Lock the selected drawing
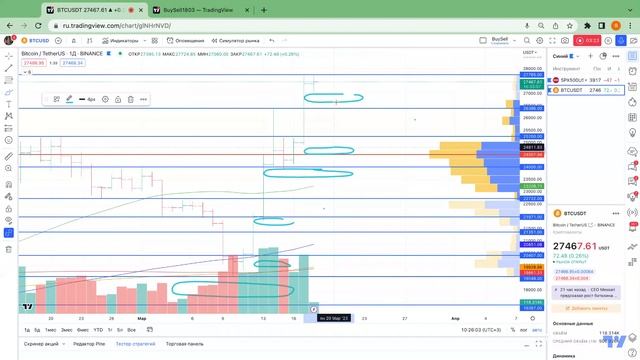Image resolution: width=640 pixels, height=360 pixels. (x=118, y=99)
